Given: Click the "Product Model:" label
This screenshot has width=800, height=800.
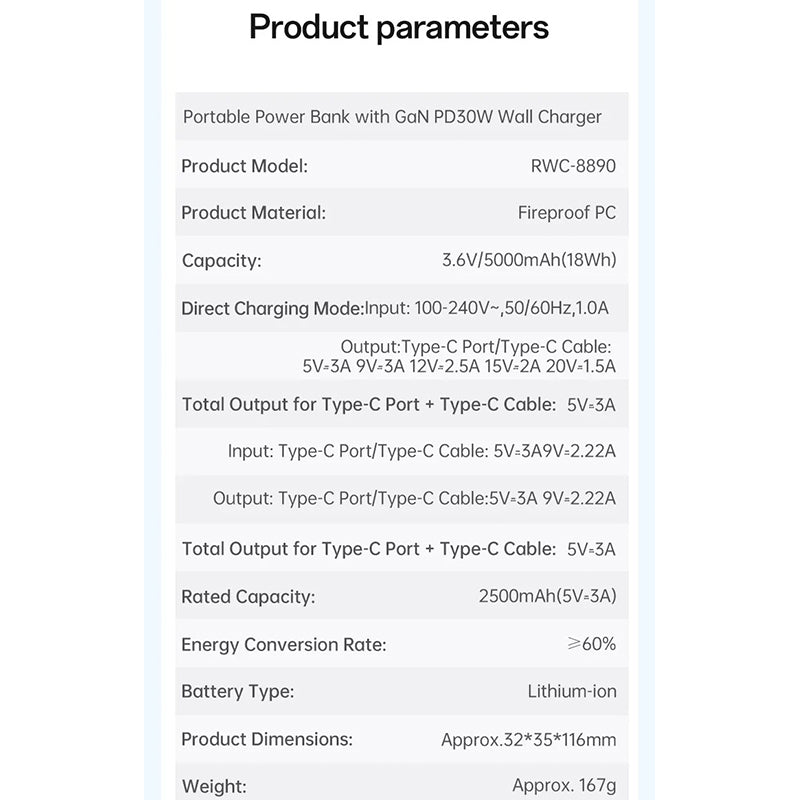Looking at the screenshot, I should tap(244, 166).
